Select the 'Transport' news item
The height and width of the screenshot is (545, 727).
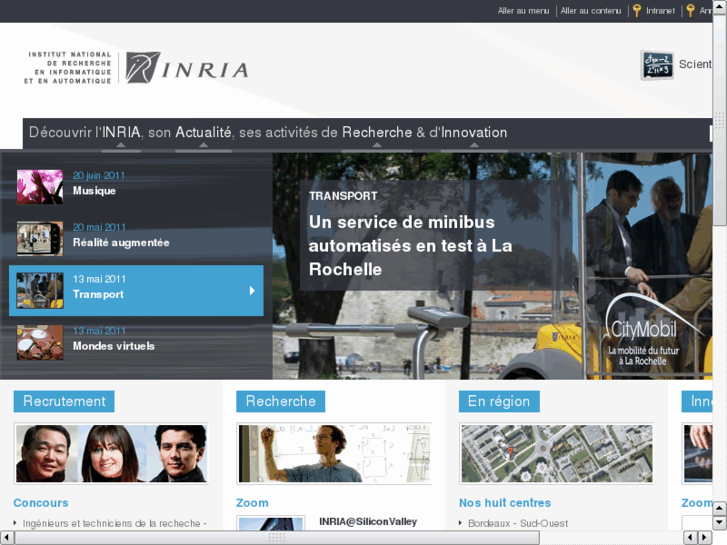tap(136, 291)
